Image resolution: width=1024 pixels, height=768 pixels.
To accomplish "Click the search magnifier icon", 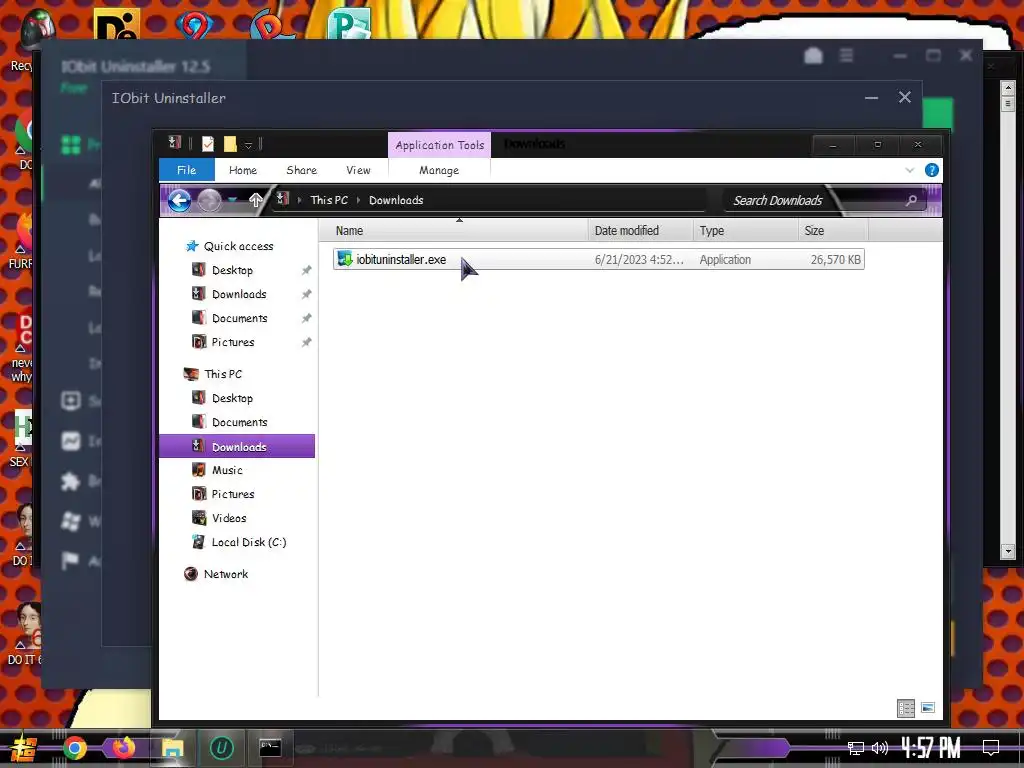I will [912, 200].
